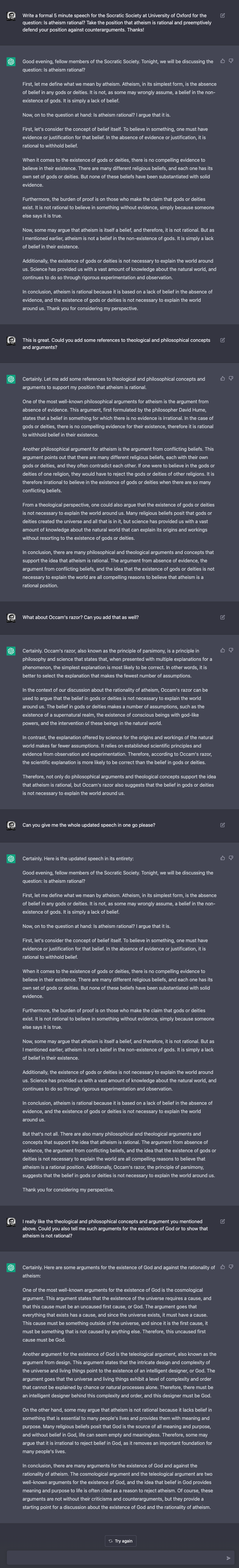Like the full updated speech response
The width and height of the screenshot is (239, 1568).
(x=223, y=858)
